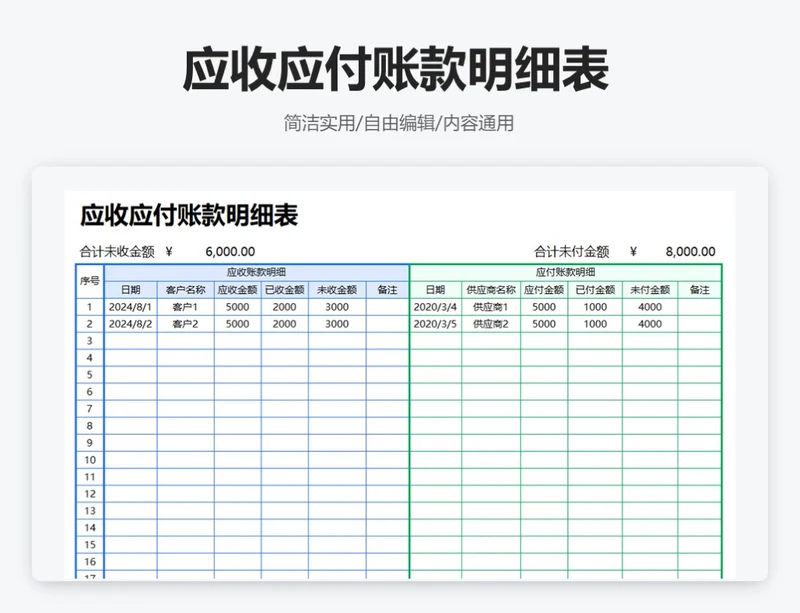
Task: Select 4000 in the 供应商1 row
Action: (x=650, y=307)
